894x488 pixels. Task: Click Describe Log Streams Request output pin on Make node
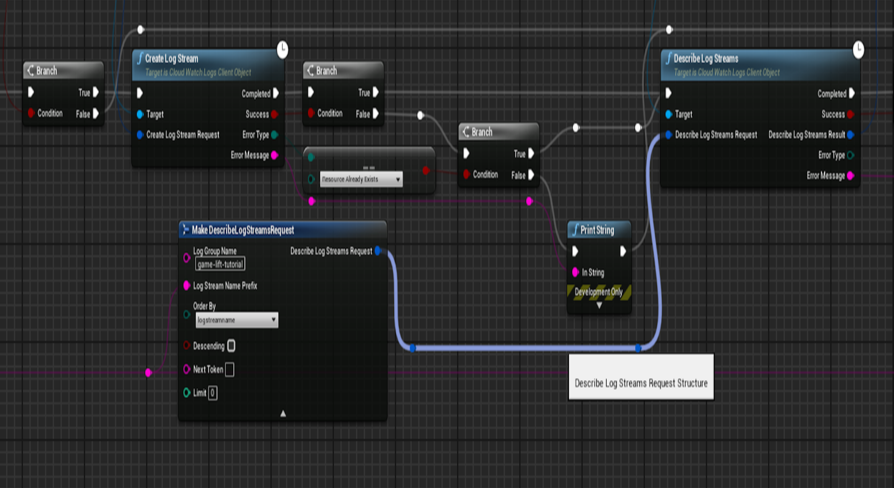coord(377,251)
